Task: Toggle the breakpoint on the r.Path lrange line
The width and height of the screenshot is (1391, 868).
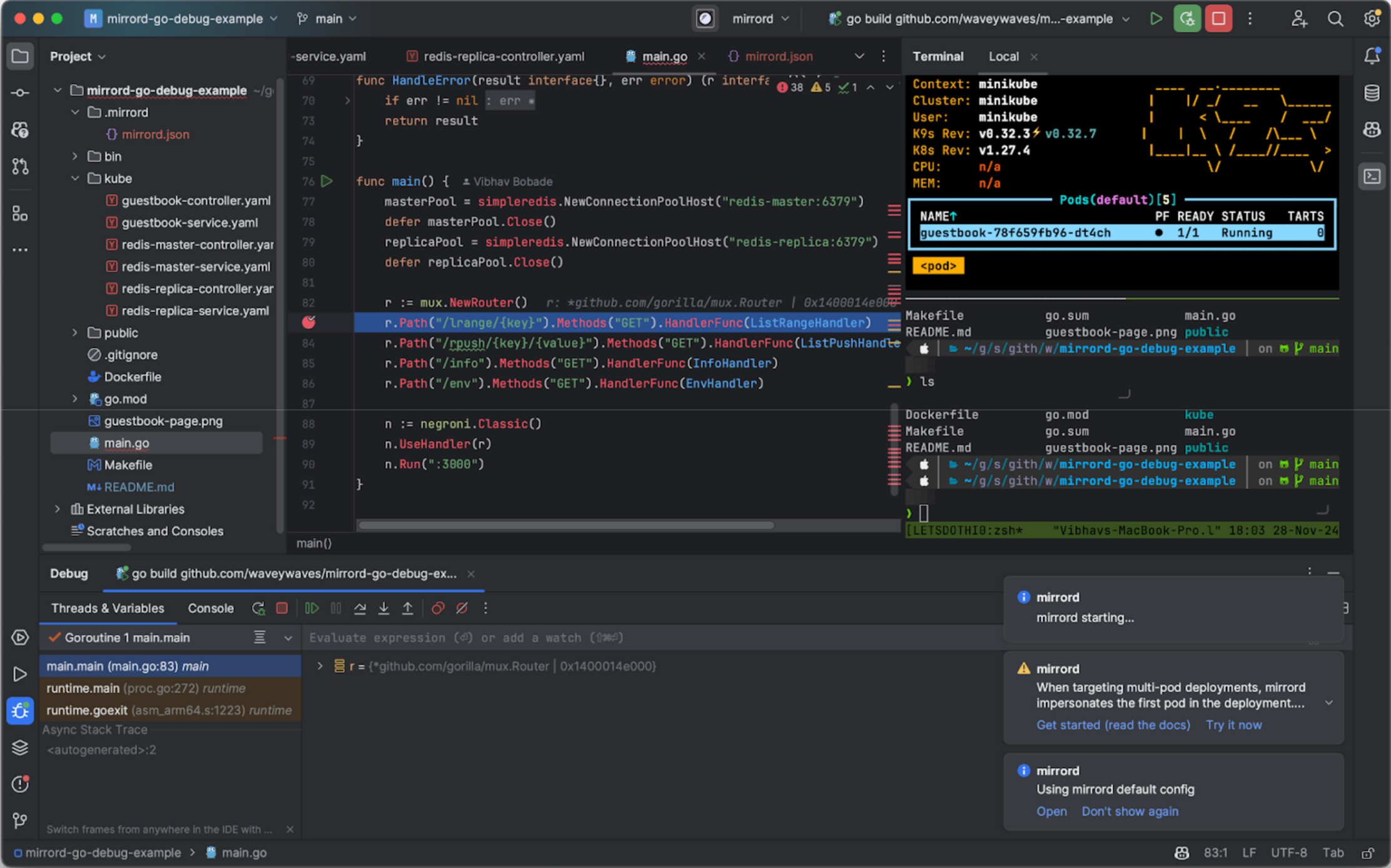Action: pyautogui.click(x=309, y=323)
